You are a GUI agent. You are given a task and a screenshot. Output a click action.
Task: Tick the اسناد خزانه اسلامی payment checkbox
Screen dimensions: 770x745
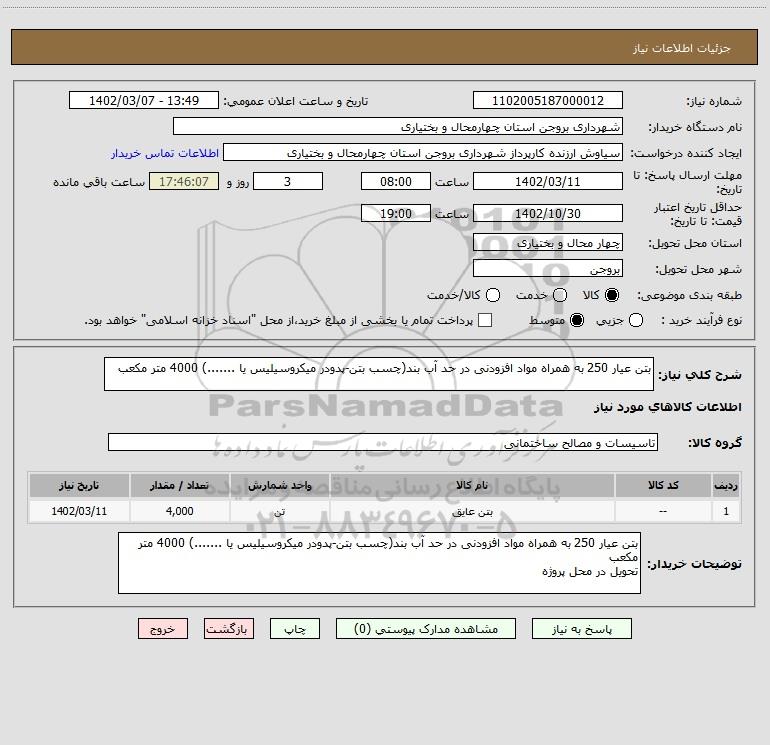pyautogui.click(x=485, y=320)
